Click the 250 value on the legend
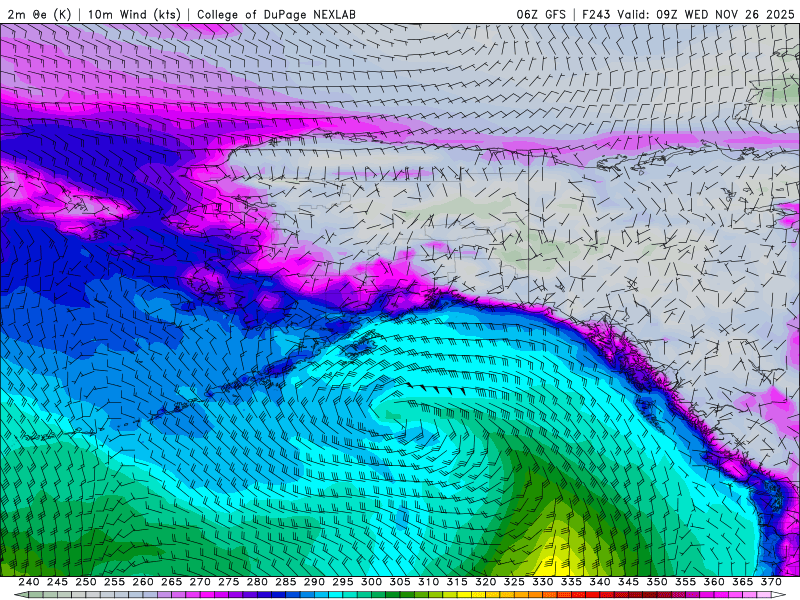Screen dimensions: 800x600 click(86, 582)
